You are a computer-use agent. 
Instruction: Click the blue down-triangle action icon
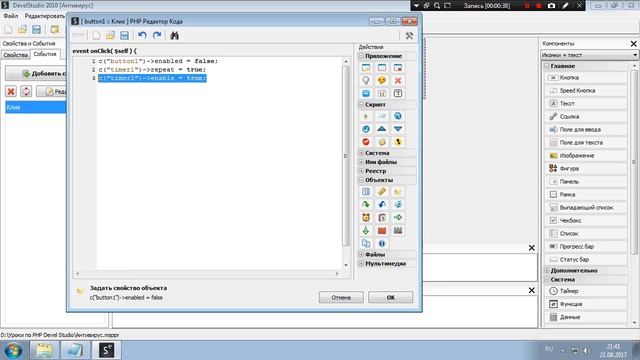(398, 129)
